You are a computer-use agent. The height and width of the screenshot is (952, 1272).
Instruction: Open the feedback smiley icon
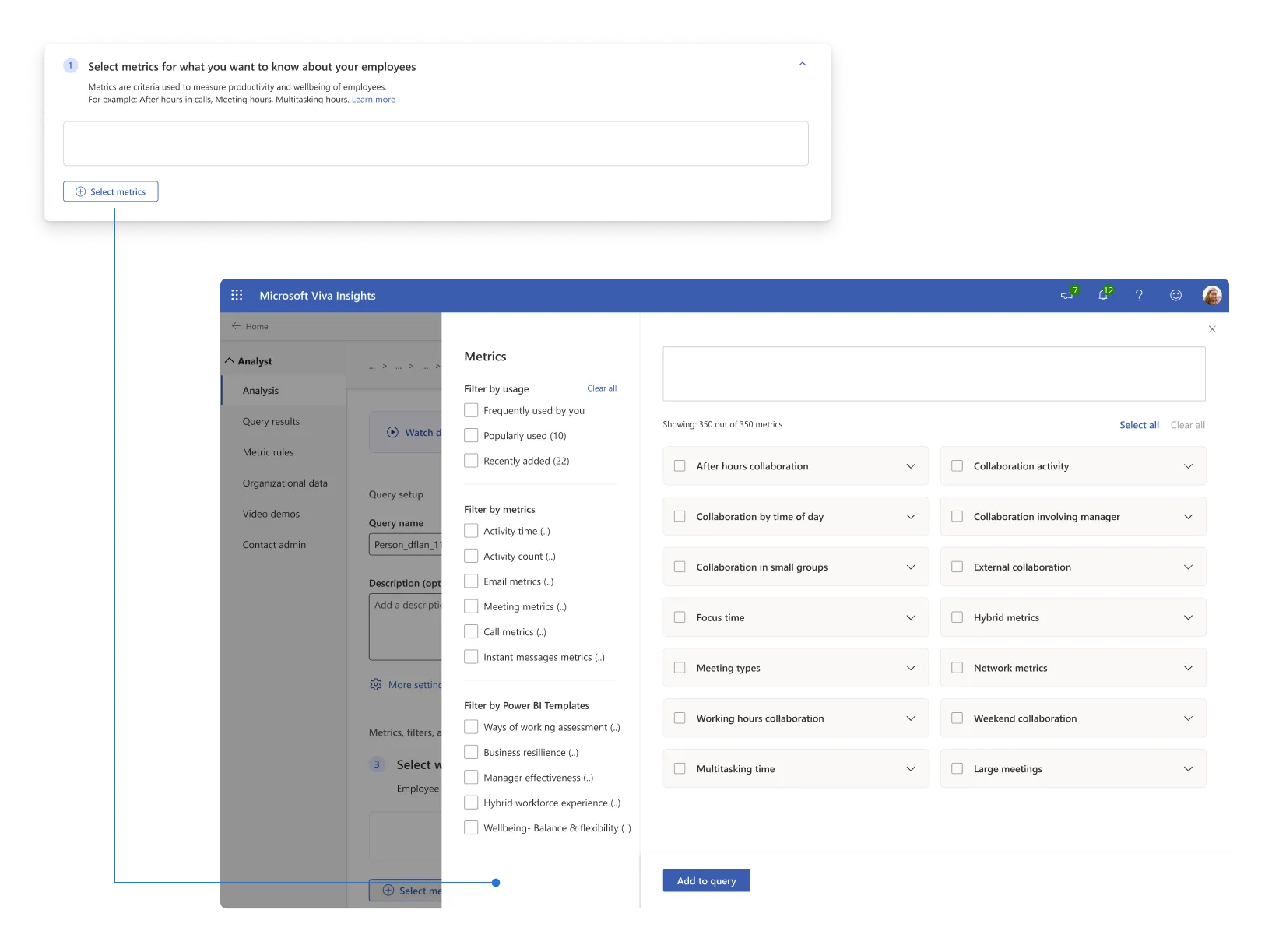[1175, 296]
